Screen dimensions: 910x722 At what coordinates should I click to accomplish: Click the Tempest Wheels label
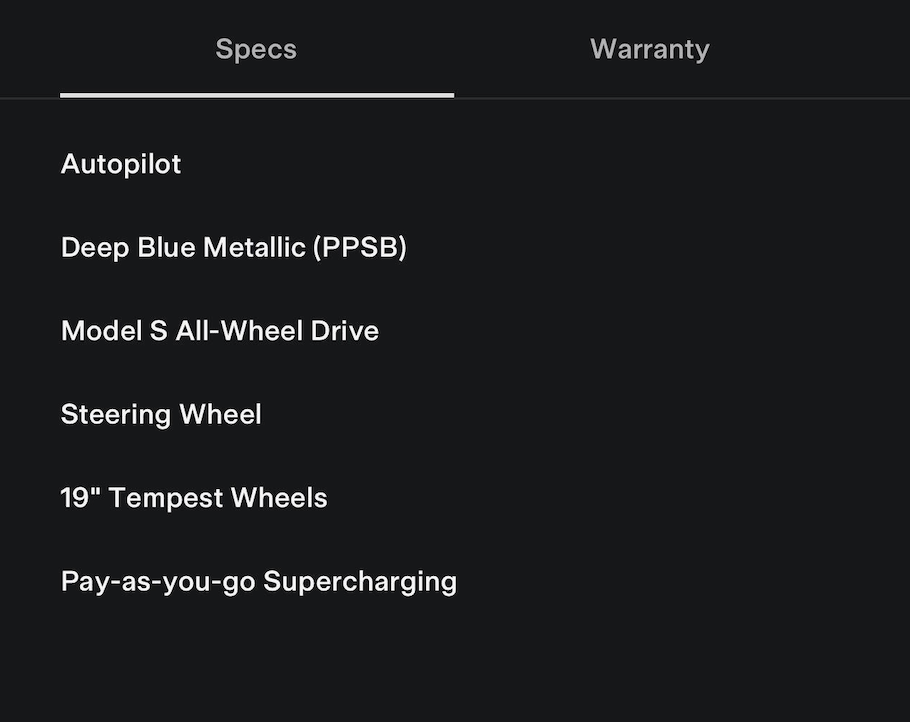(x=218, y=498)
